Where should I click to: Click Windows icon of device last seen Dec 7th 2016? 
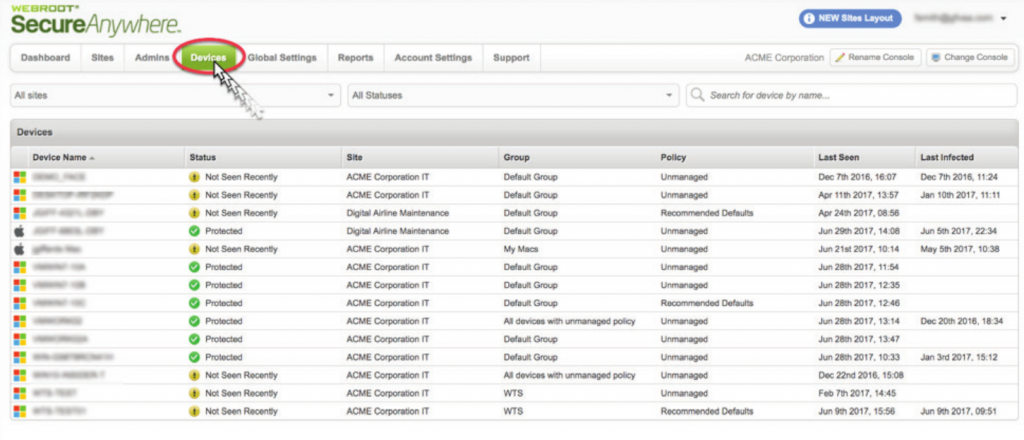(x=20, y=177)
